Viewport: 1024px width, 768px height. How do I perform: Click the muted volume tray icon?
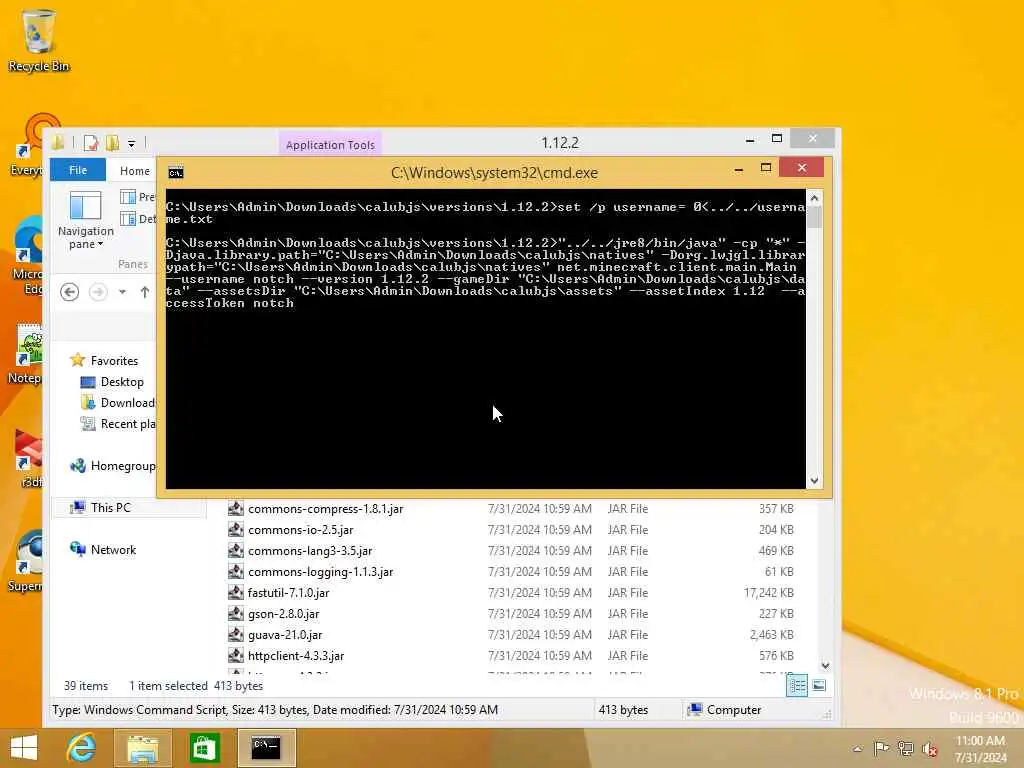pos(929,748)
